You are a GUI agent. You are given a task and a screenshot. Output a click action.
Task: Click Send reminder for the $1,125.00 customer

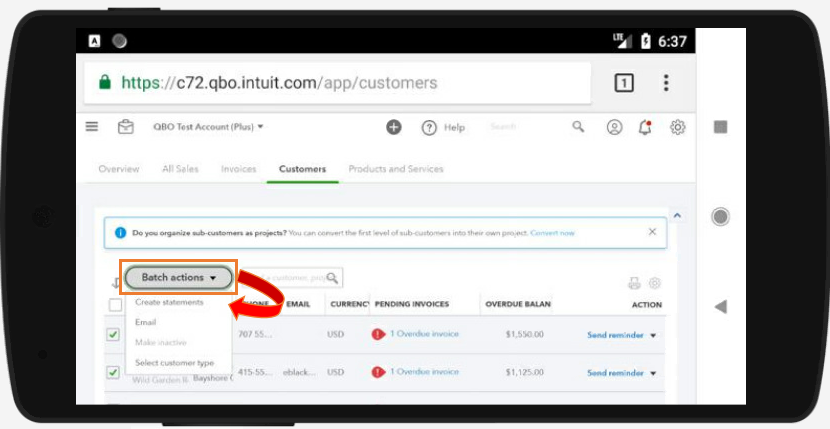point(615,373)
